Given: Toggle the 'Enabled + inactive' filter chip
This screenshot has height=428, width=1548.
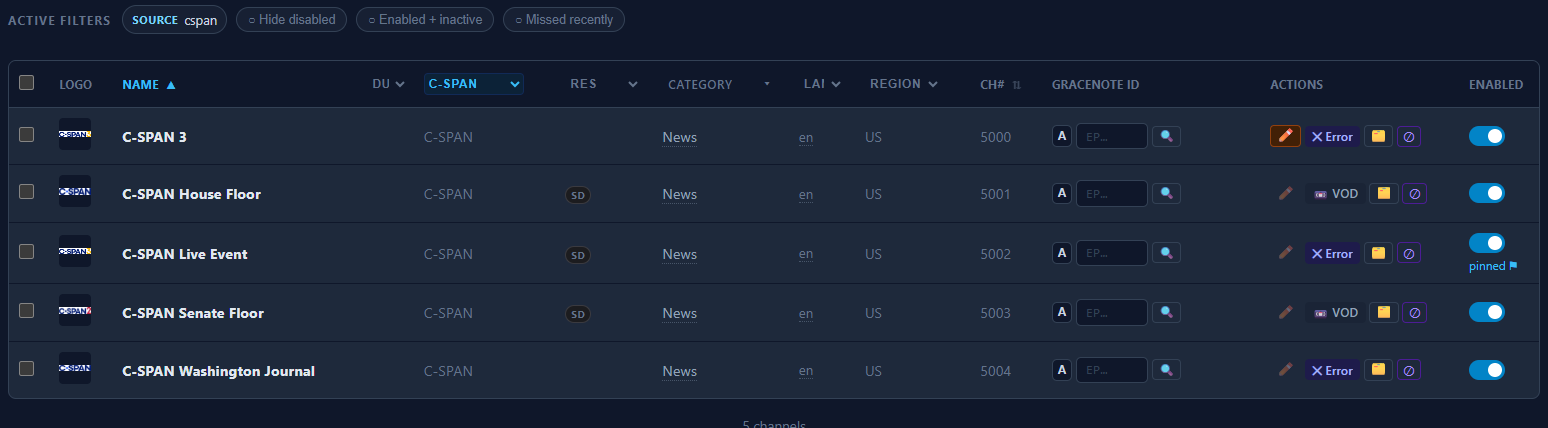Looking at the screenshot, I should click(425, 20).
